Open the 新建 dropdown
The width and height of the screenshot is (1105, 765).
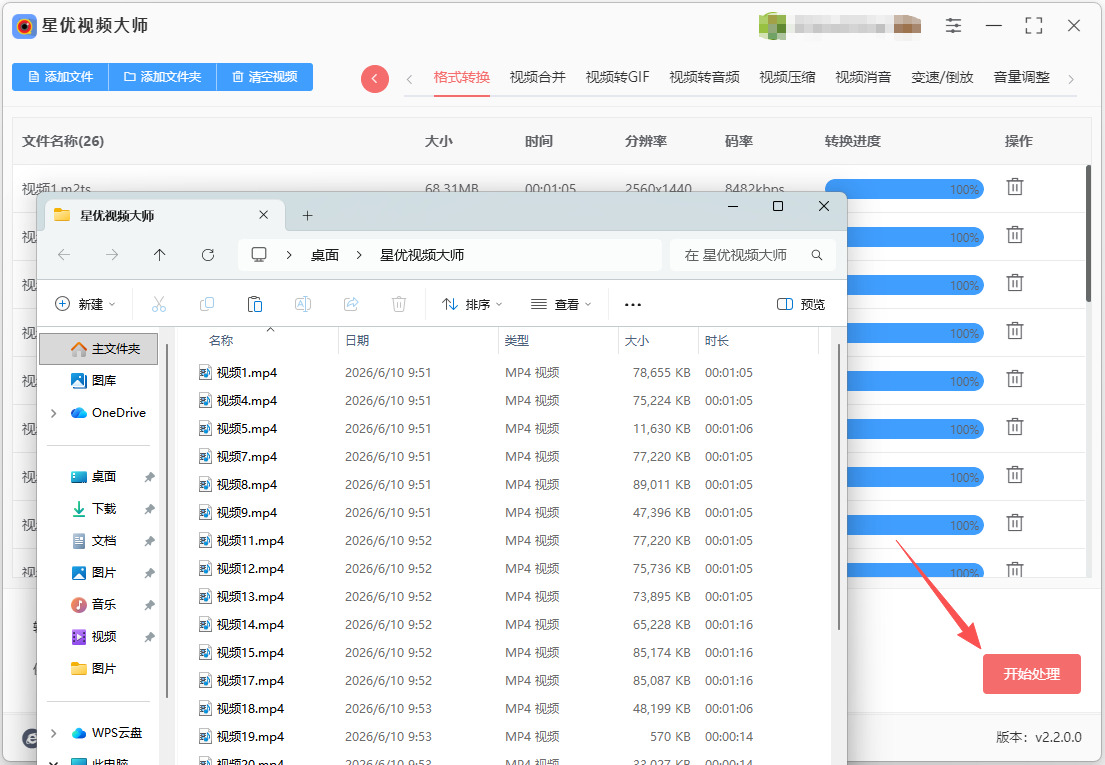[x=85, y=304]
